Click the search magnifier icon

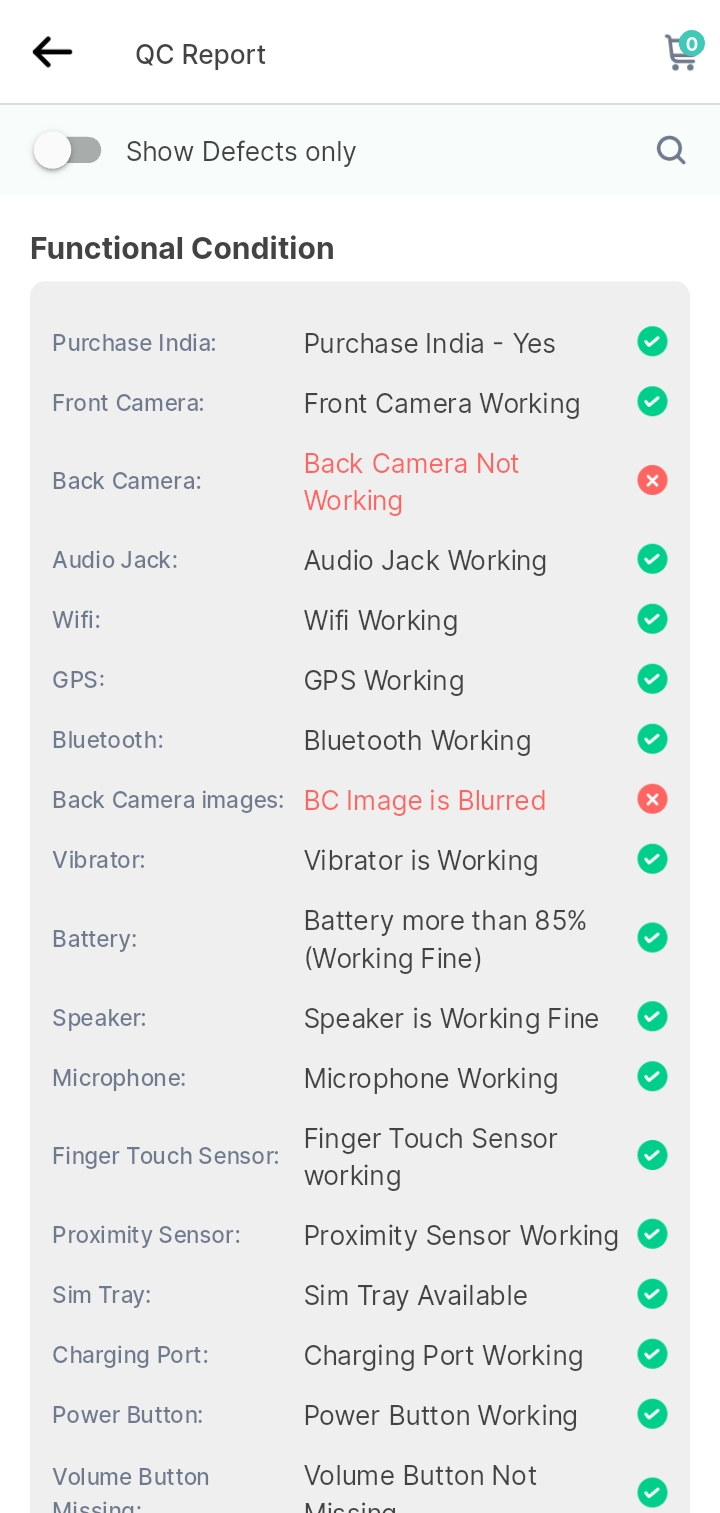(x=671, y=151)
